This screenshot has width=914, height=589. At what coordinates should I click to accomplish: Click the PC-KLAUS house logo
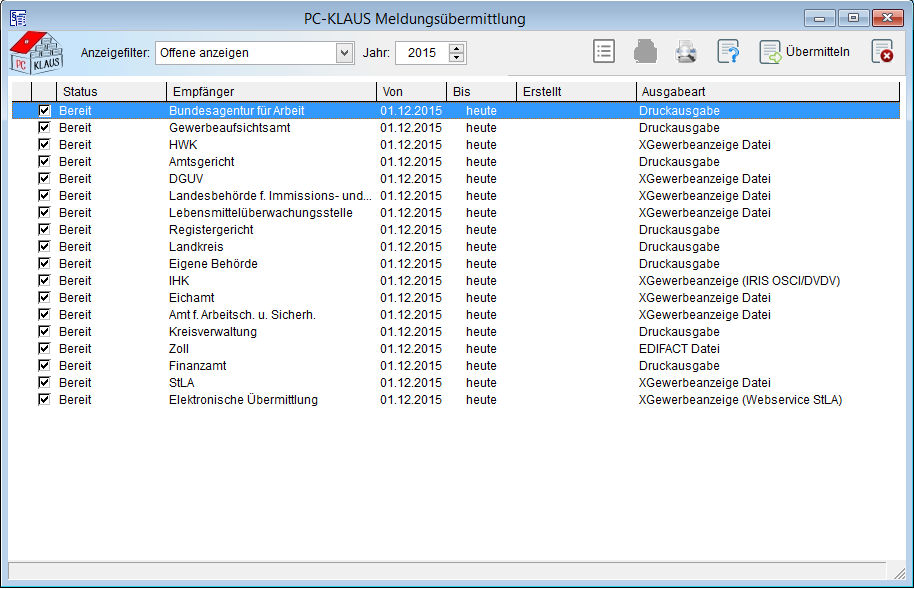(x=35, y=52)
